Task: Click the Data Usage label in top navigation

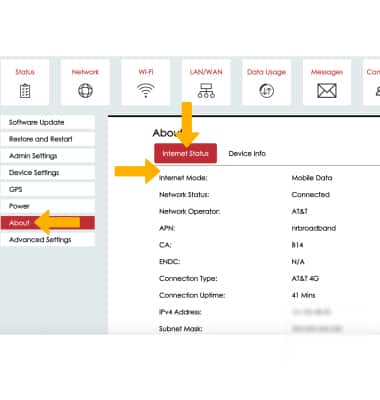Action: [x=266, y=72]
